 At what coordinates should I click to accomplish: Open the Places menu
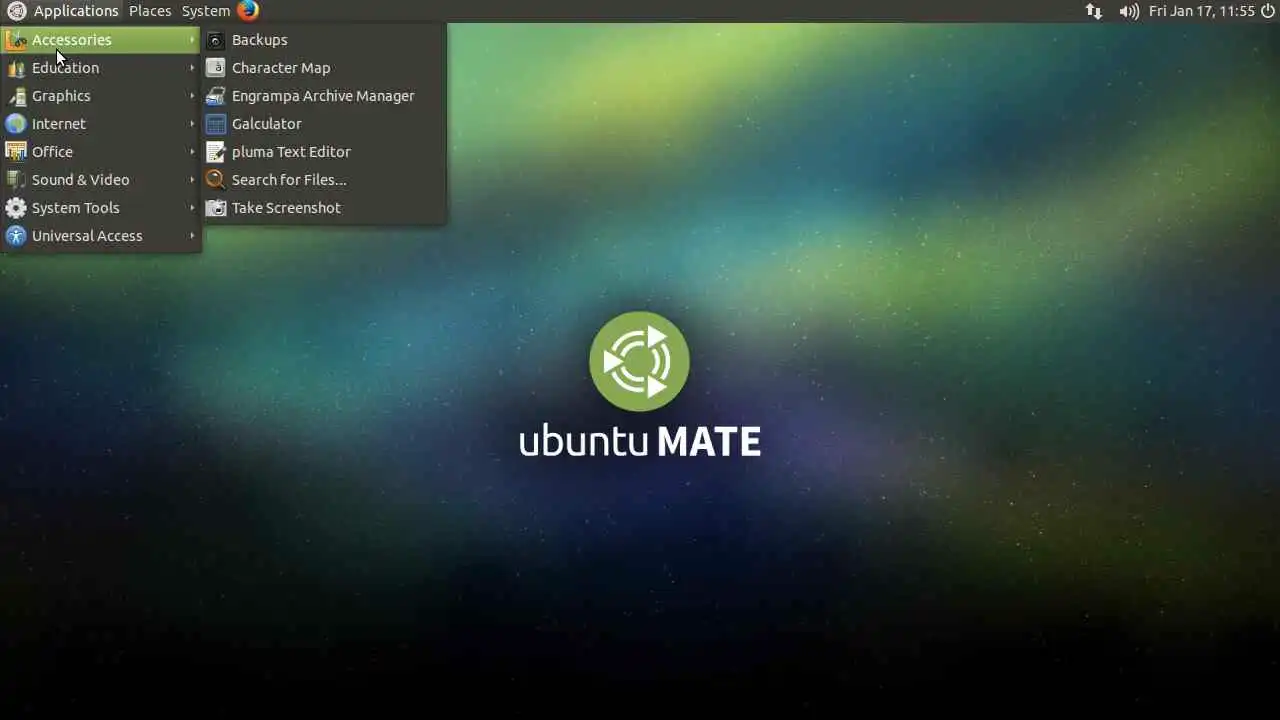[x=150, y=11]
